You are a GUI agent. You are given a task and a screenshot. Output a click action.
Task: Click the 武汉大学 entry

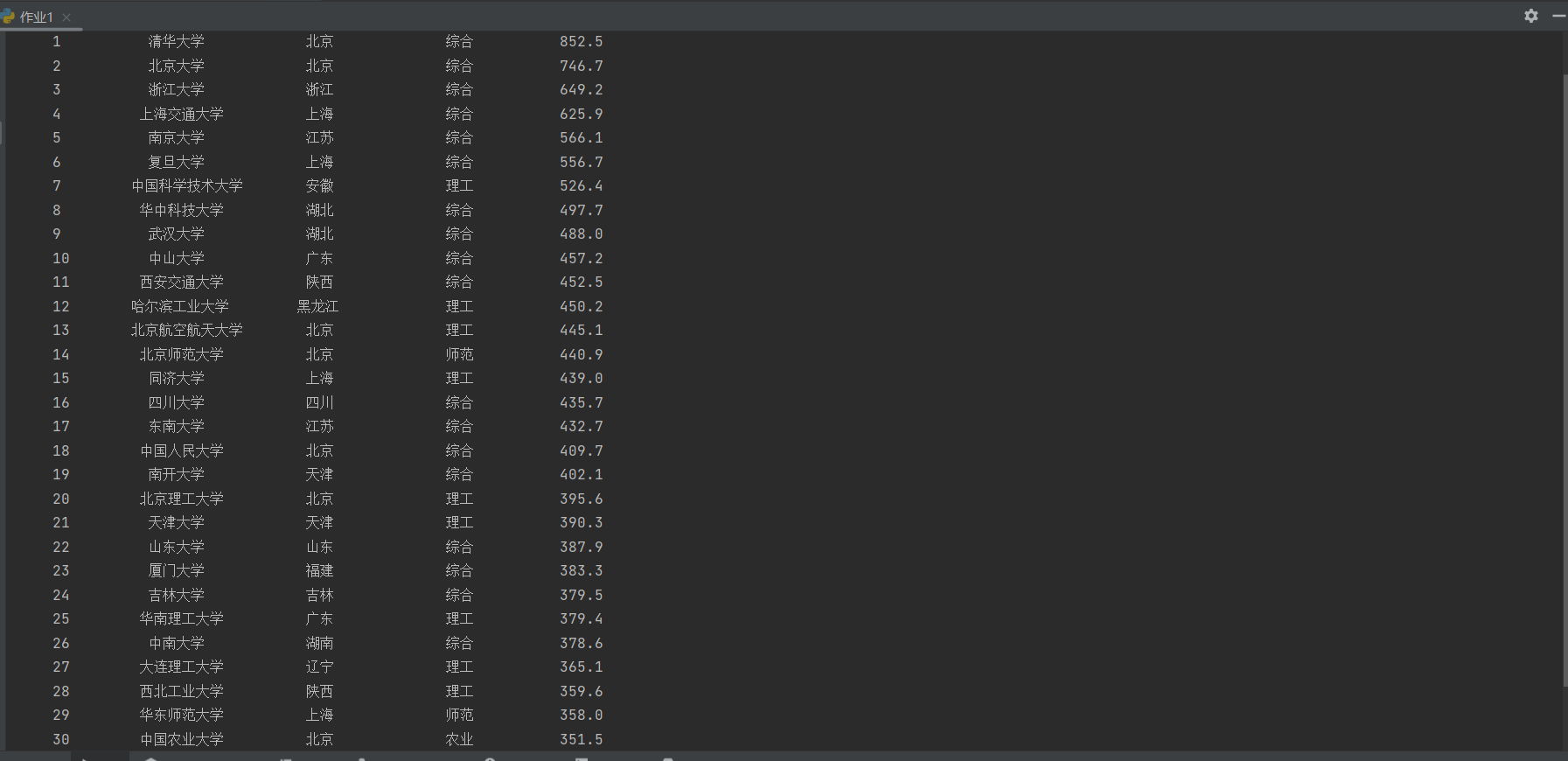click(x=176, y=234)
